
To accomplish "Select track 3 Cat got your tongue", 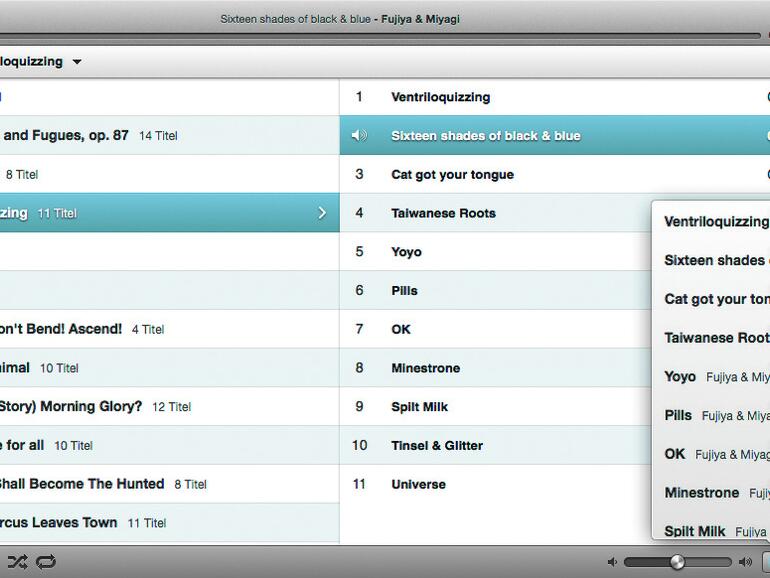I will (x=554, y=174).
